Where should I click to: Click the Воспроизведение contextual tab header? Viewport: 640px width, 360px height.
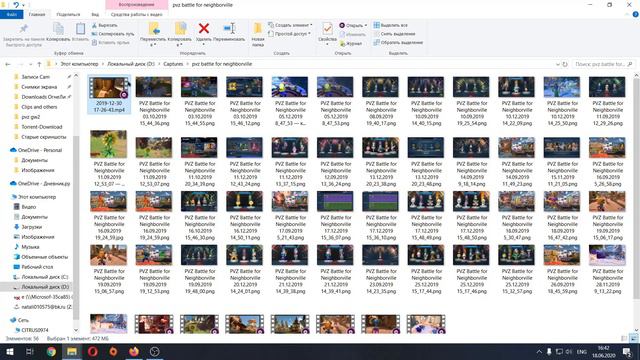pyautogui.click(x=136, y=5)
